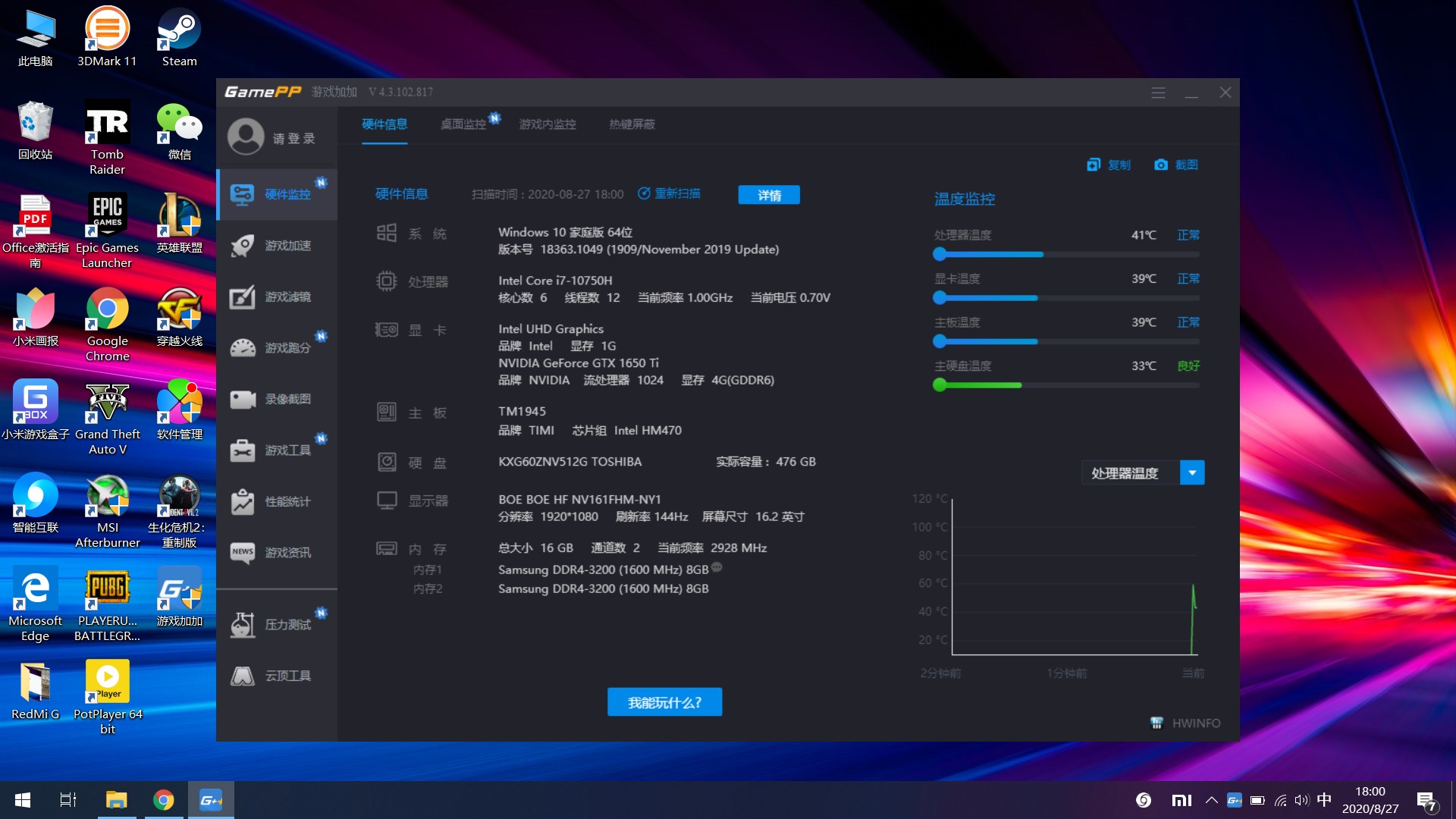Switch to the 桌面监控 tab

[x=463, y=124]
